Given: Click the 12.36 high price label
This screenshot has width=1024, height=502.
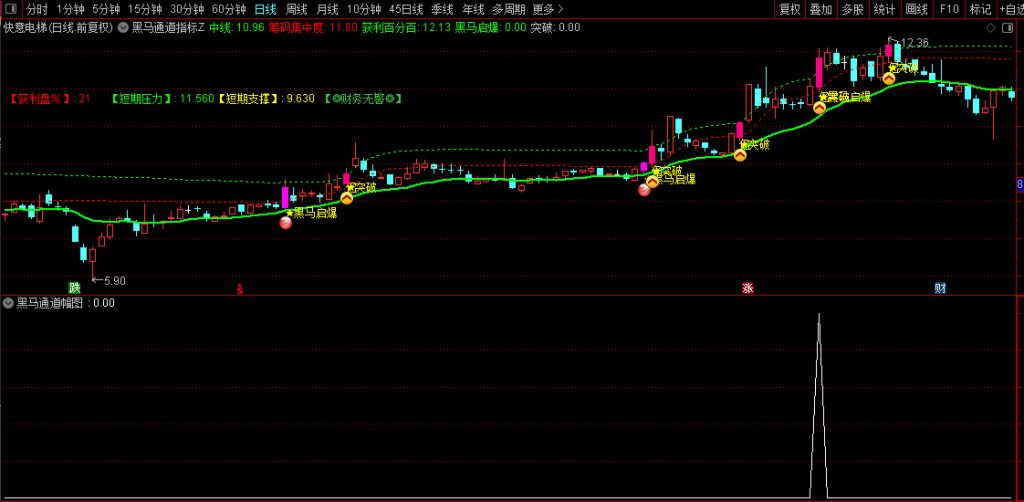Looking at the screenshot, I should tap(914, 43).
